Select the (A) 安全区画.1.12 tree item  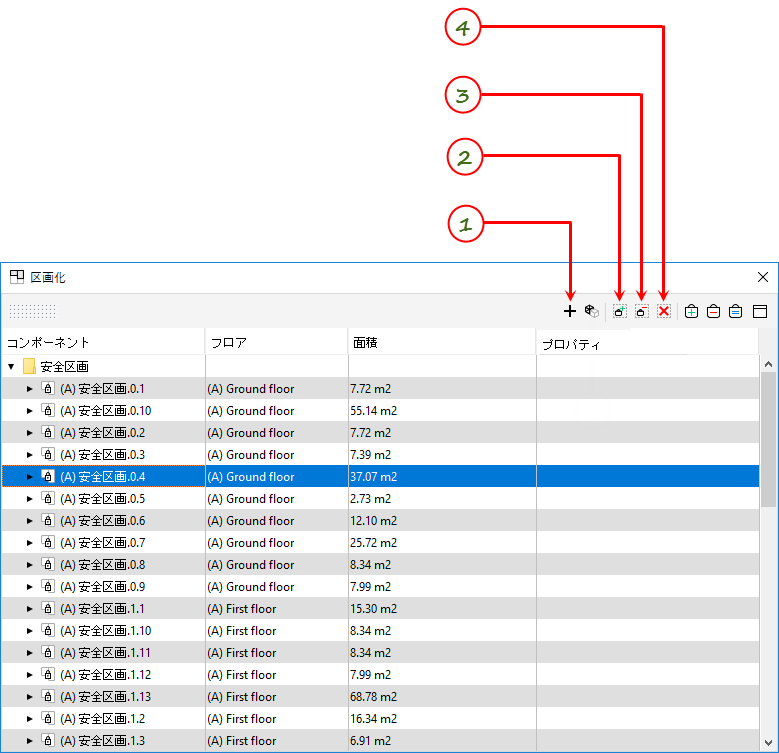[x=105, y=675]
